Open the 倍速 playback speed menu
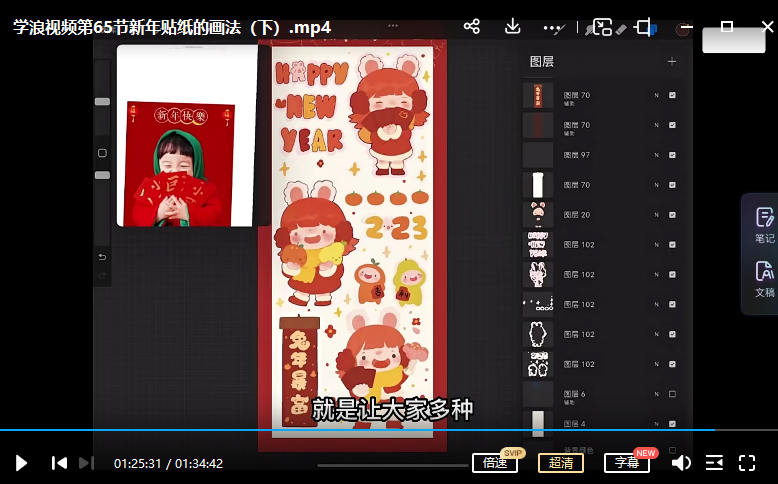The height and width of the screenshot is (484, 778). pyautogui.click(x=495, y=463)
